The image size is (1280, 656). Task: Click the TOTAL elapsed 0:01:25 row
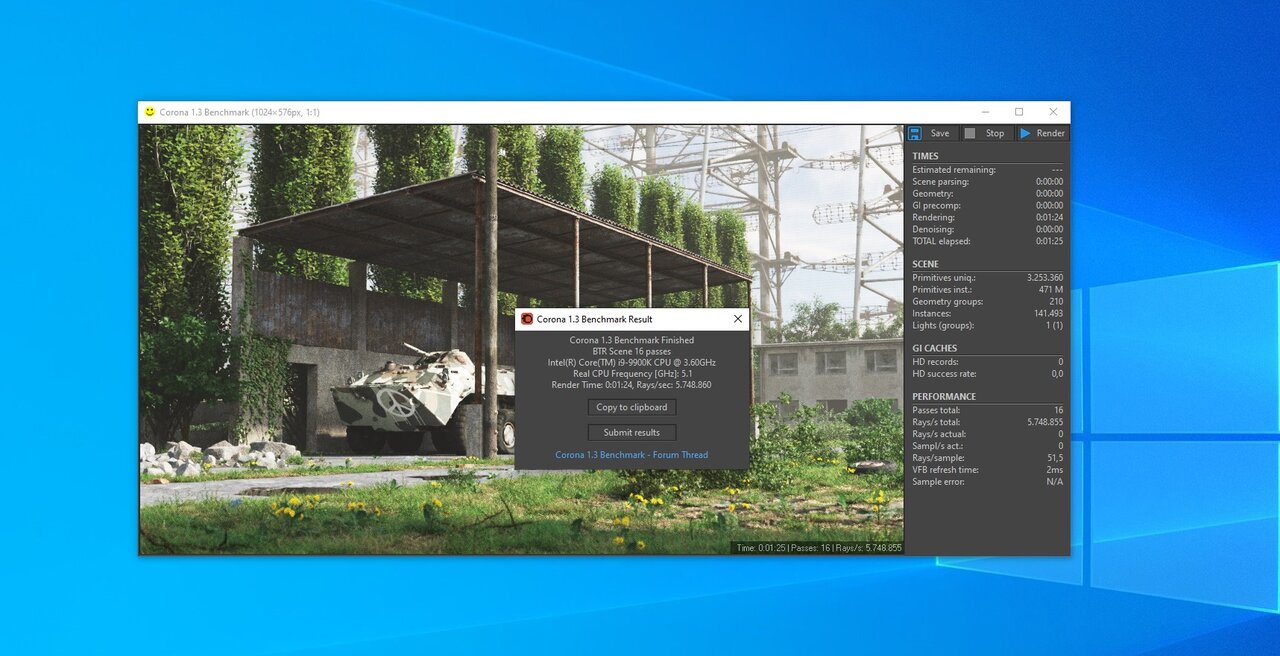(987, 242)
